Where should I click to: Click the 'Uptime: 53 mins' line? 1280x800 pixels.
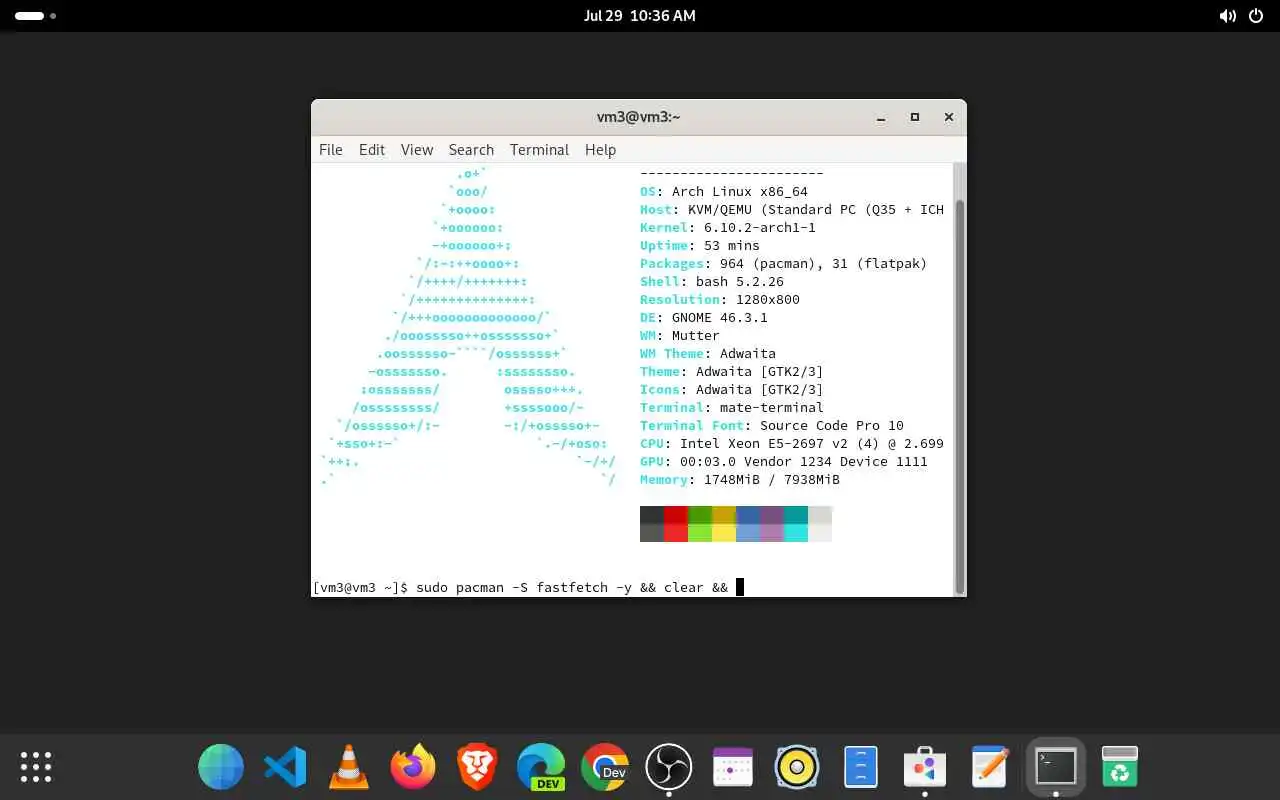(x=700, y=245)
